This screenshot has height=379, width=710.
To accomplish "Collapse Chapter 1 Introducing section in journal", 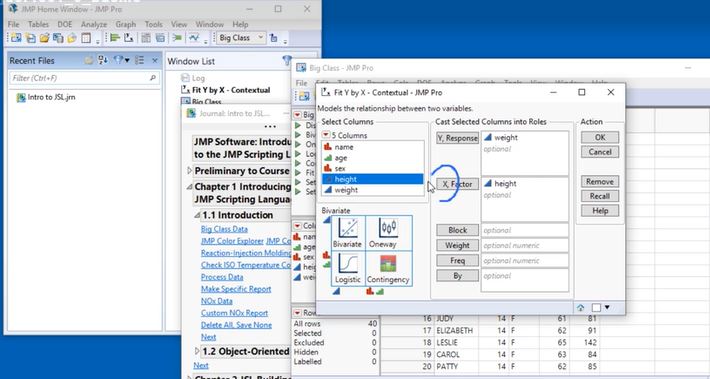I will point(190,187).
